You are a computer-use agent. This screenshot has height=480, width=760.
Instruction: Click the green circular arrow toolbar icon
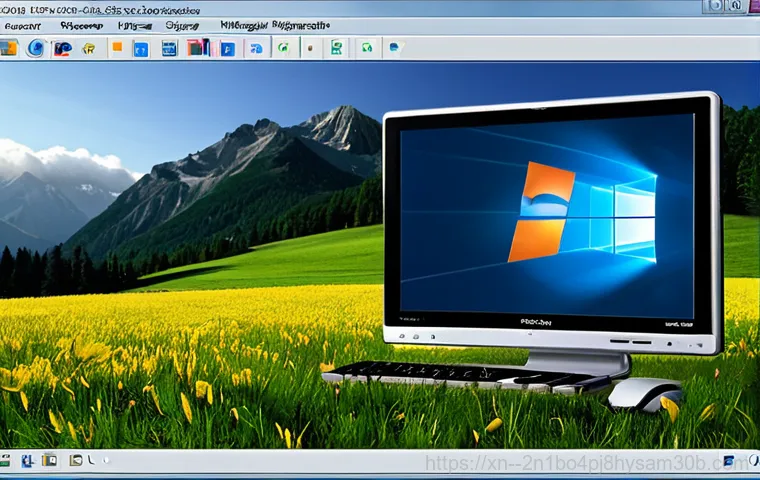pos(284,47)
